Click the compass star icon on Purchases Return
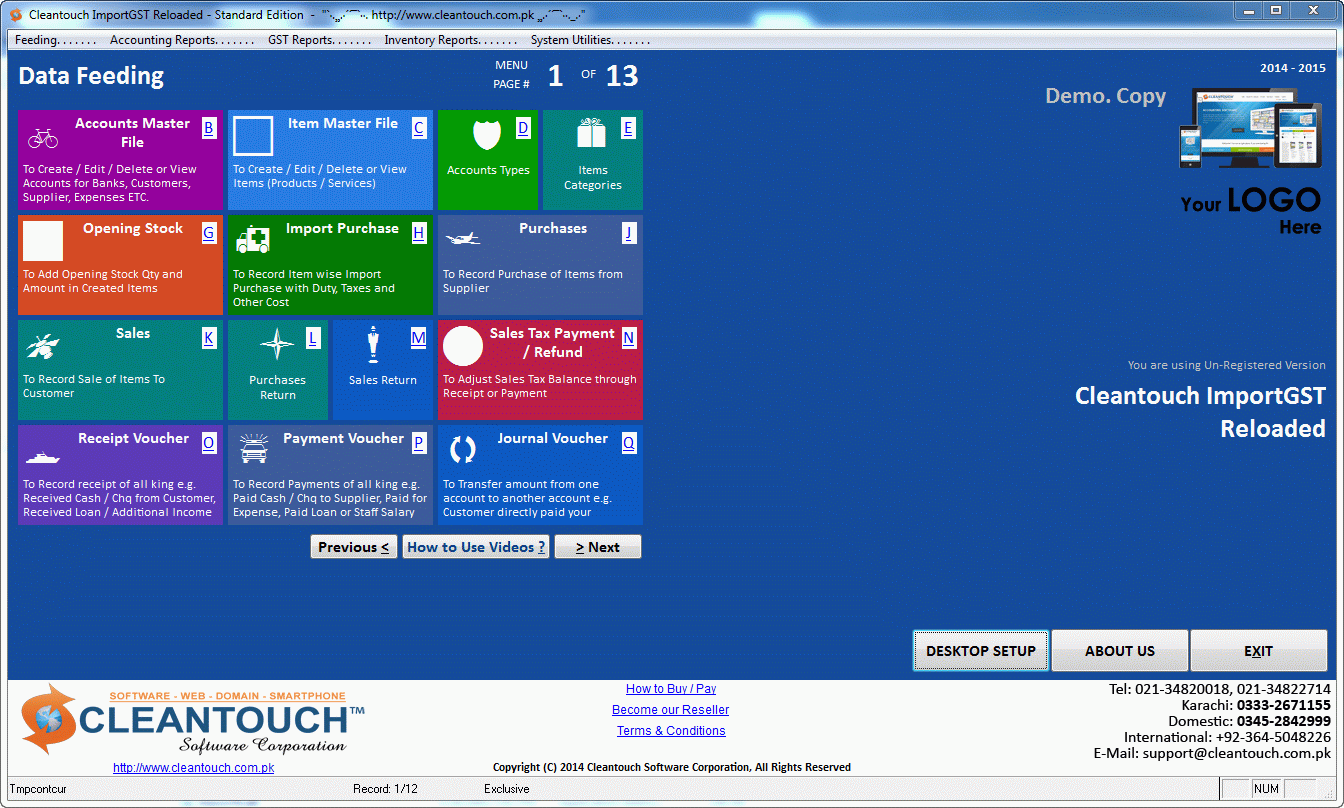Screen dimensions: 1344x808 277,344
